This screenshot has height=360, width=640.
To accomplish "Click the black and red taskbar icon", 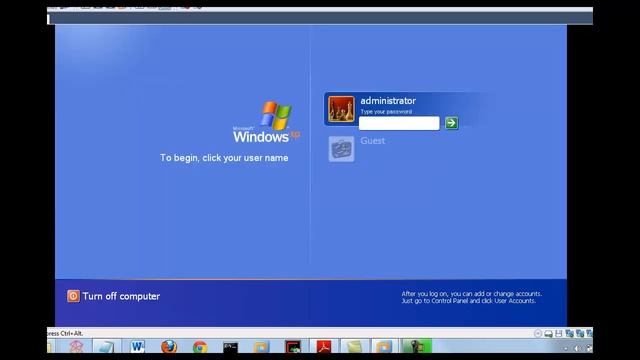I will [x=293, y=347].
